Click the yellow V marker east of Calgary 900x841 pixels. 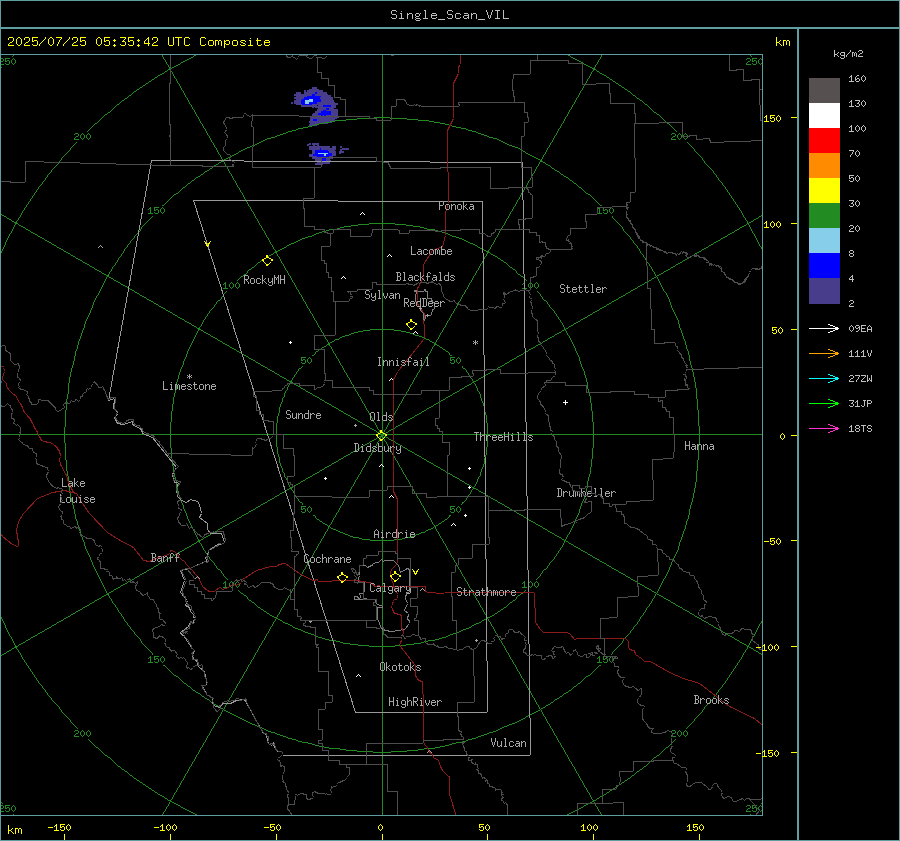(416, 572)
